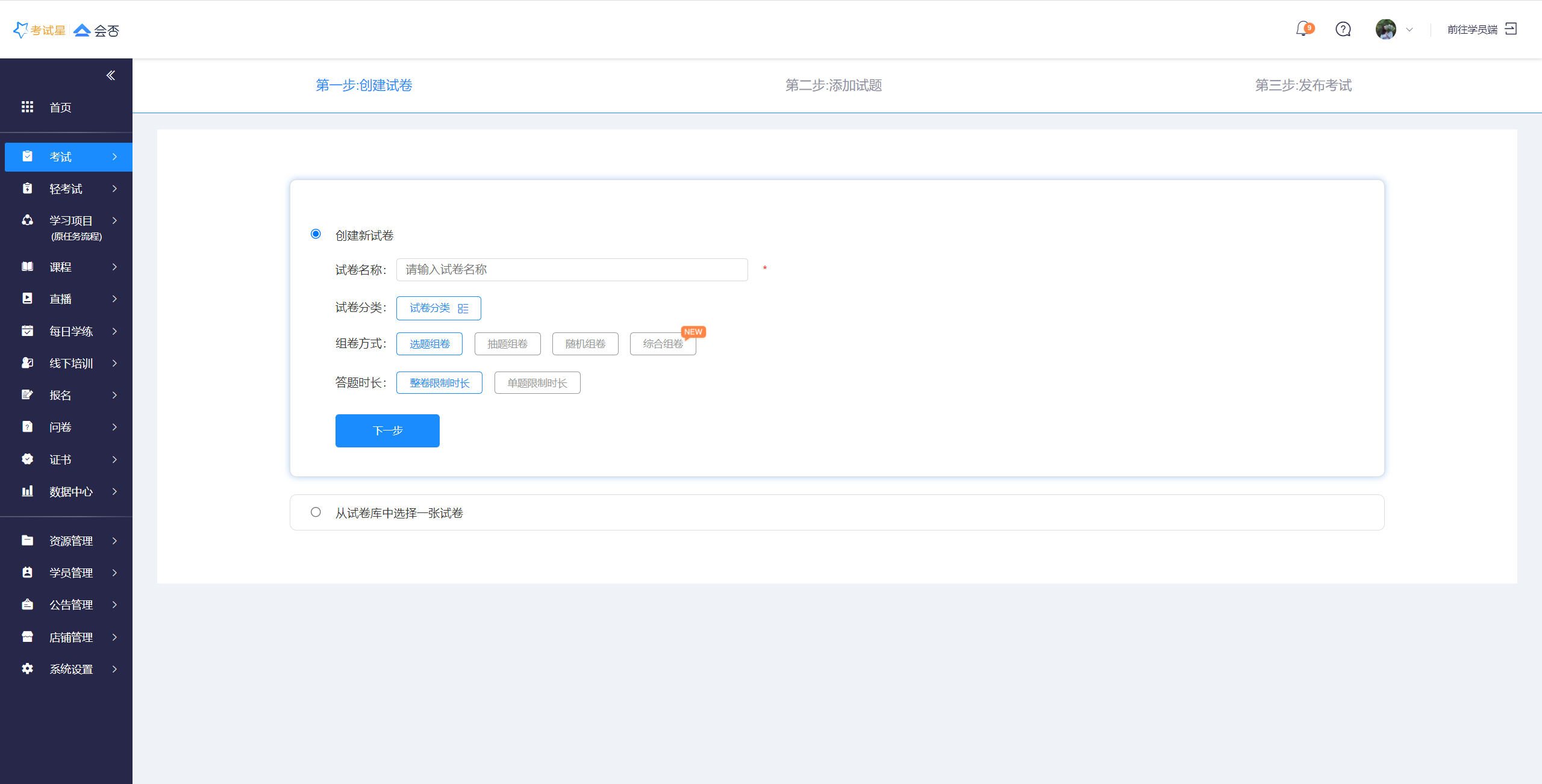Click the 店铺管理 store icon
This screenshot has width=1542, height=784.
pos(27,636)
